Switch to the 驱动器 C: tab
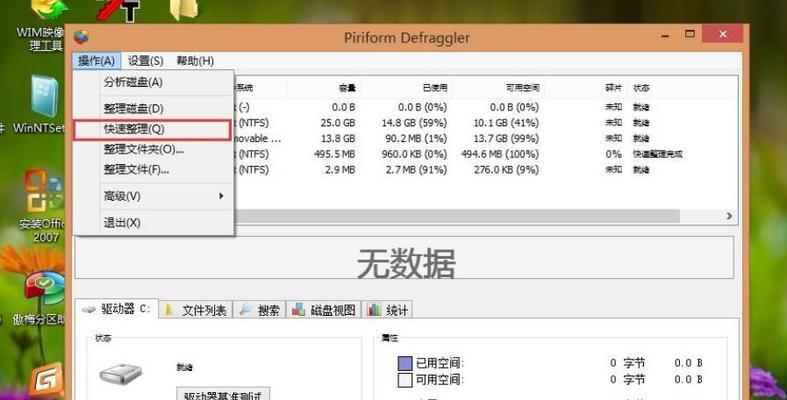The image size is (787, 400). click(117, 309)
